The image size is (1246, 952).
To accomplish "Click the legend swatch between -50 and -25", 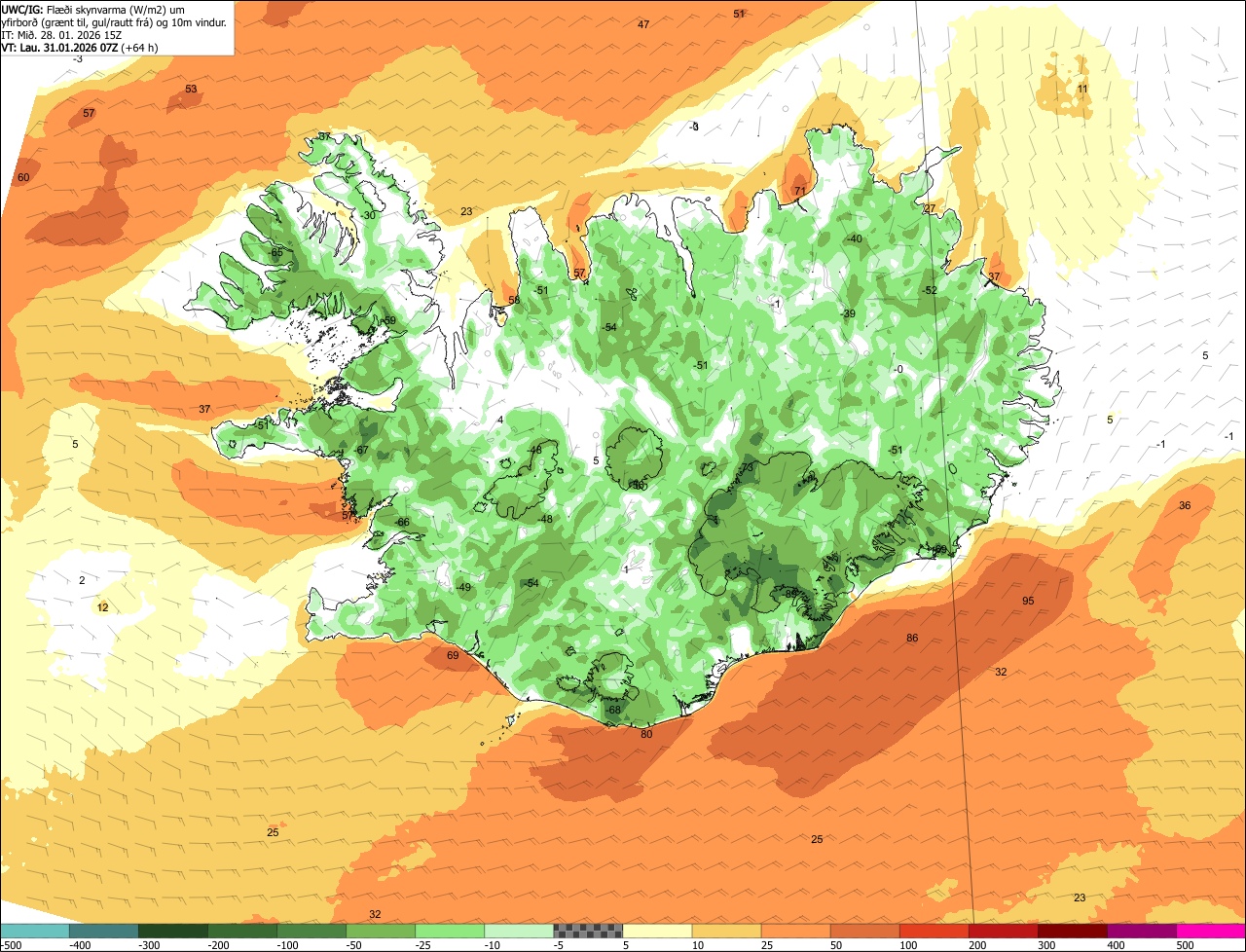I will click(380, 931).
